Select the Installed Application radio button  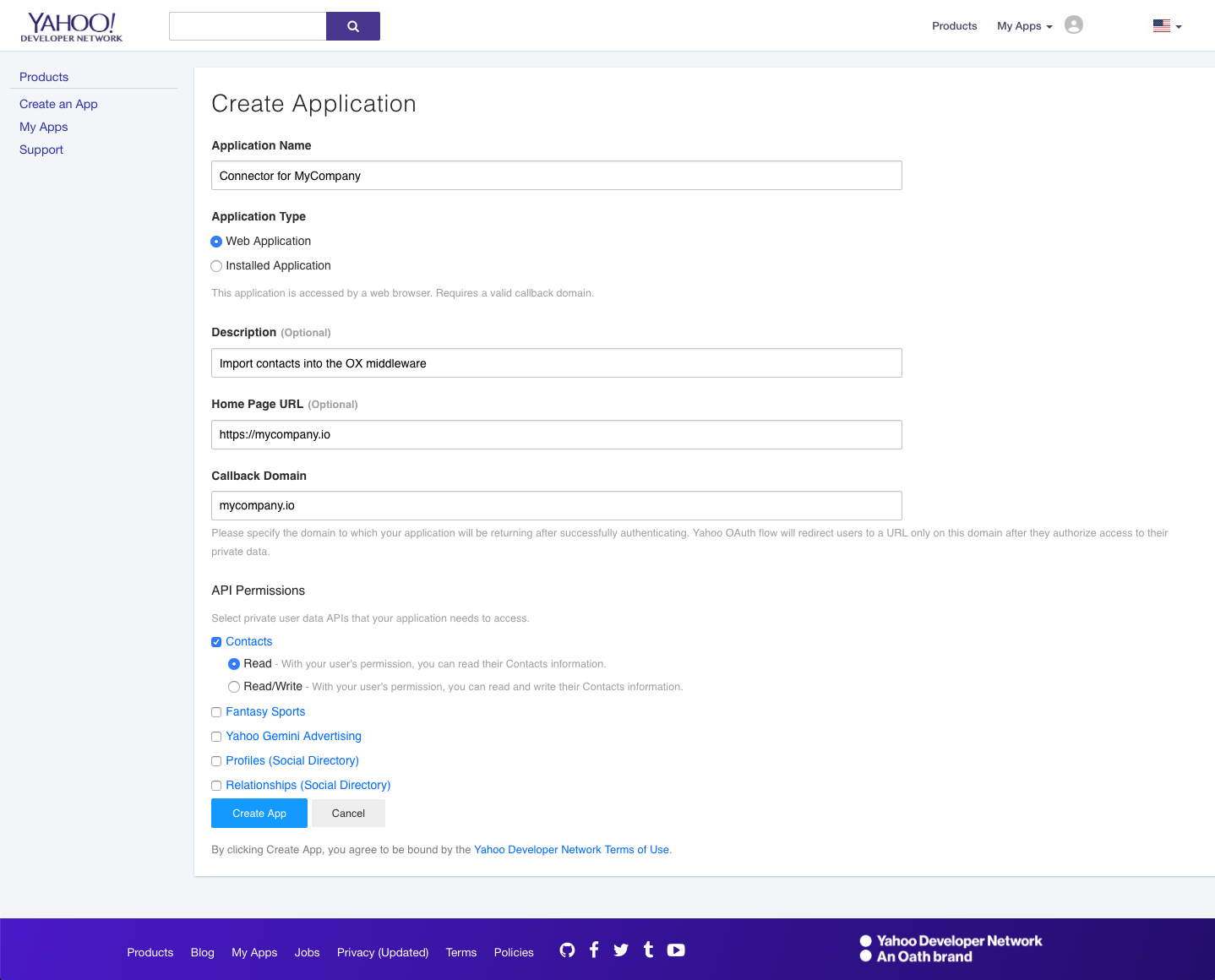tap(216, 266)
